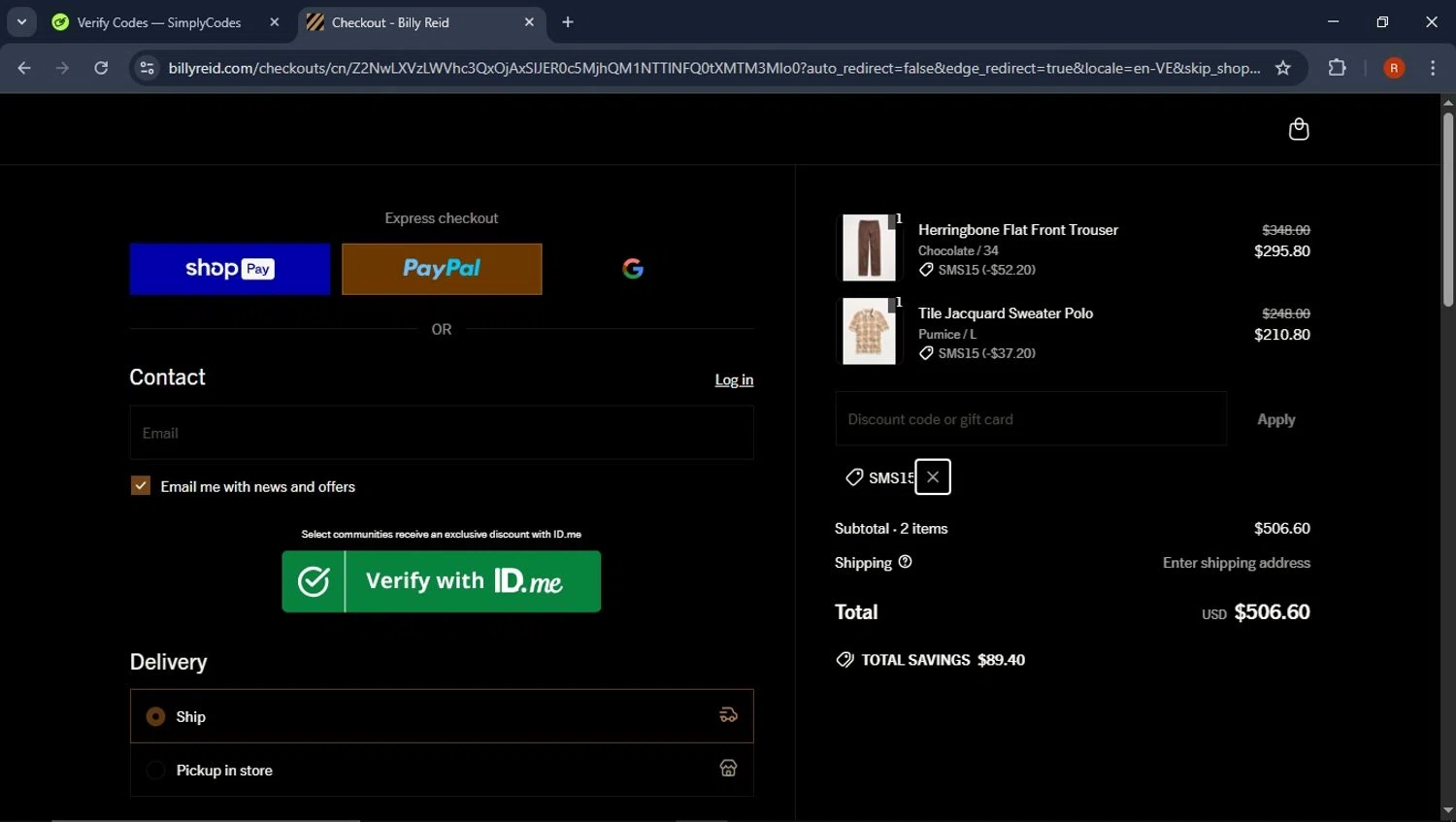Select Pickup in store radio button
Image resolution: width=1456 pixels, height=822 pixels.
click(x=155, y=771)
